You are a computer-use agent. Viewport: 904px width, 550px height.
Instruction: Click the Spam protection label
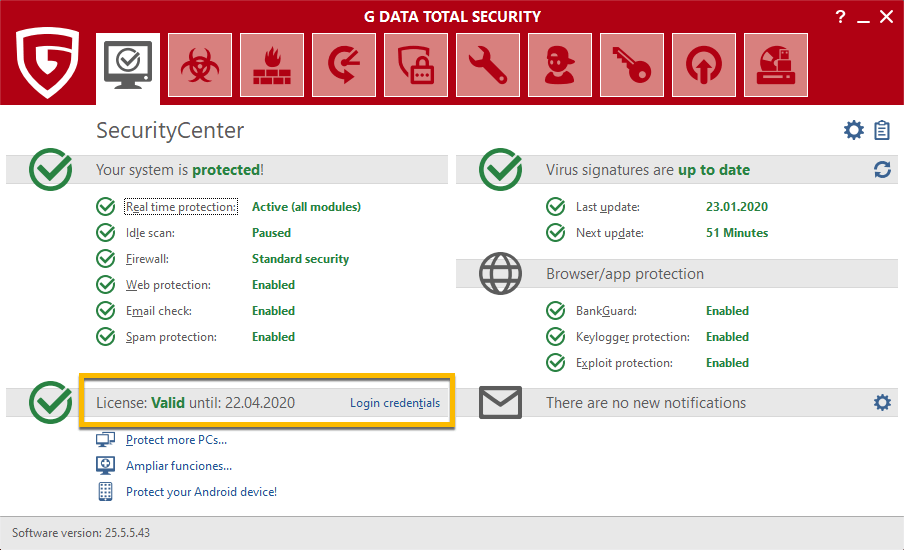(171, 337)
